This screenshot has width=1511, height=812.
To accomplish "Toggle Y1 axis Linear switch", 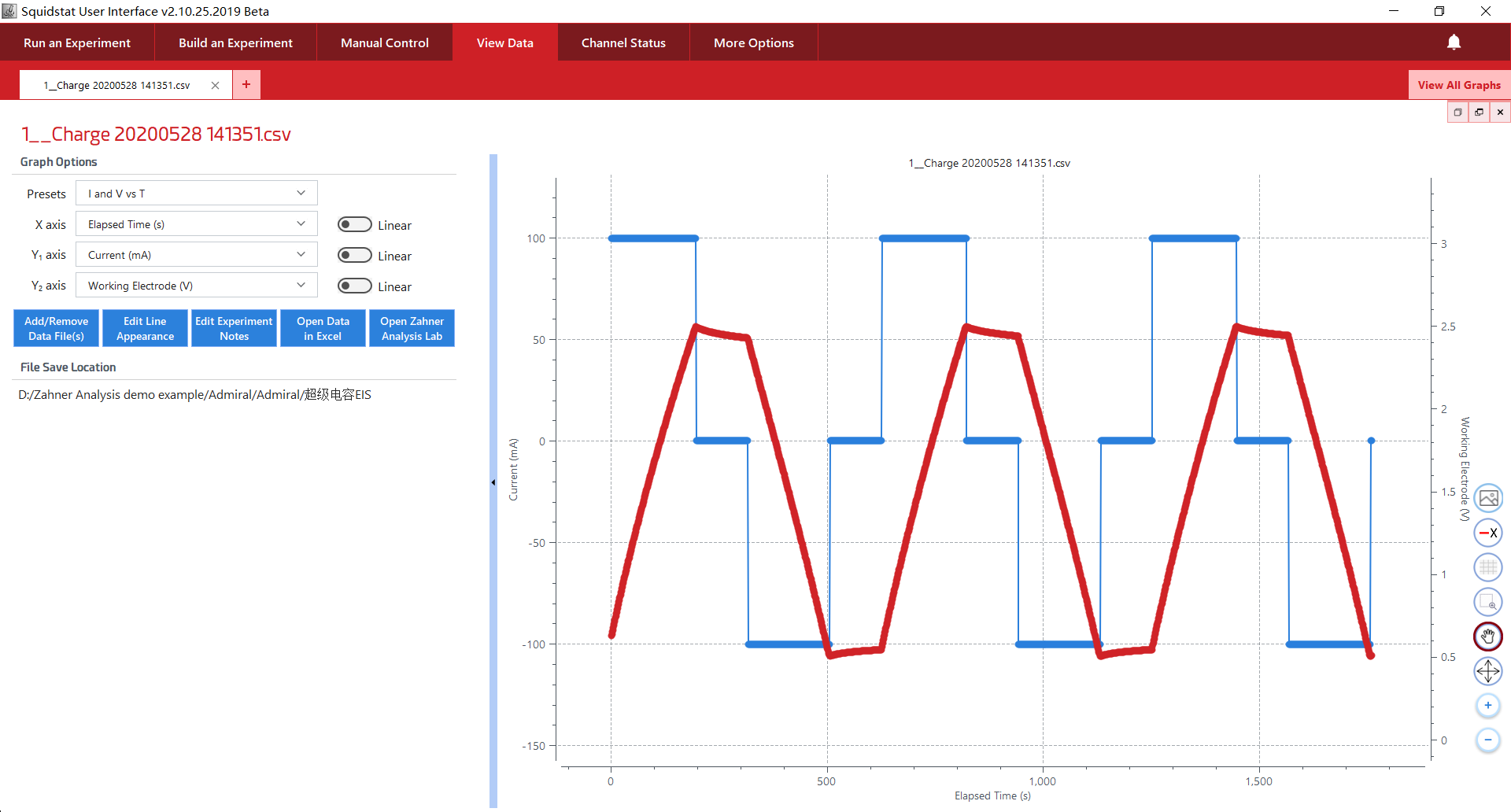I will point(354,256).
